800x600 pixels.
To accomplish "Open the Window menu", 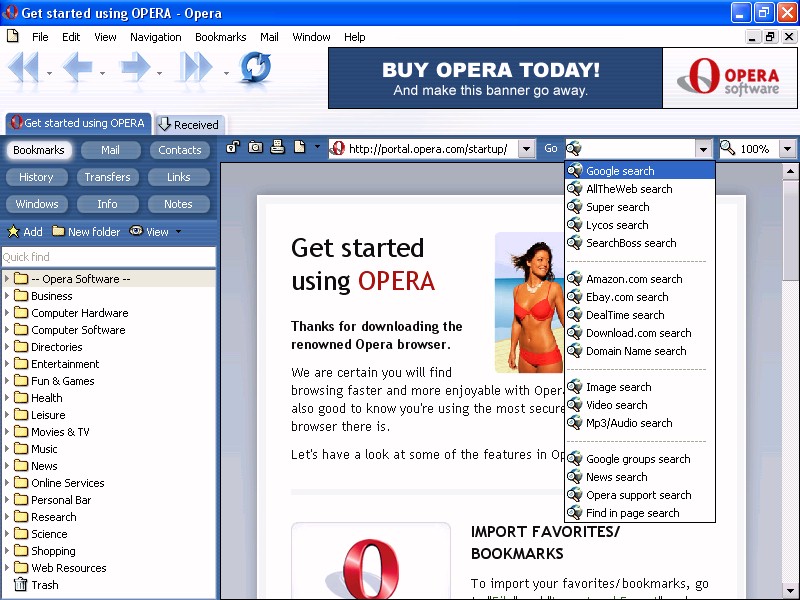I will tap(311, 37).
